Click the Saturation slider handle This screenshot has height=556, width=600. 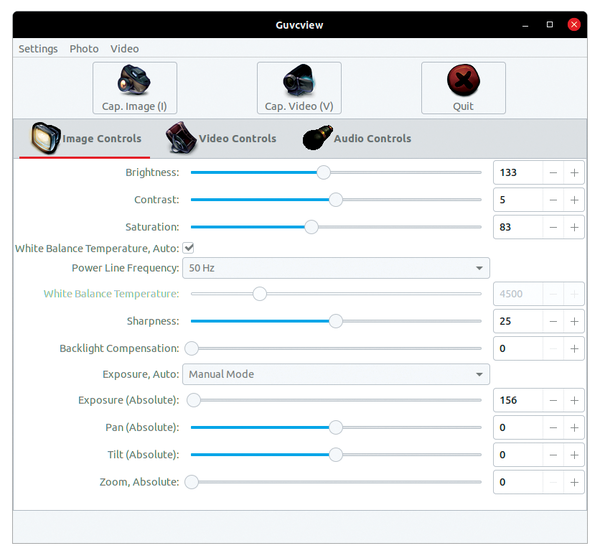(x=311, y=227)
